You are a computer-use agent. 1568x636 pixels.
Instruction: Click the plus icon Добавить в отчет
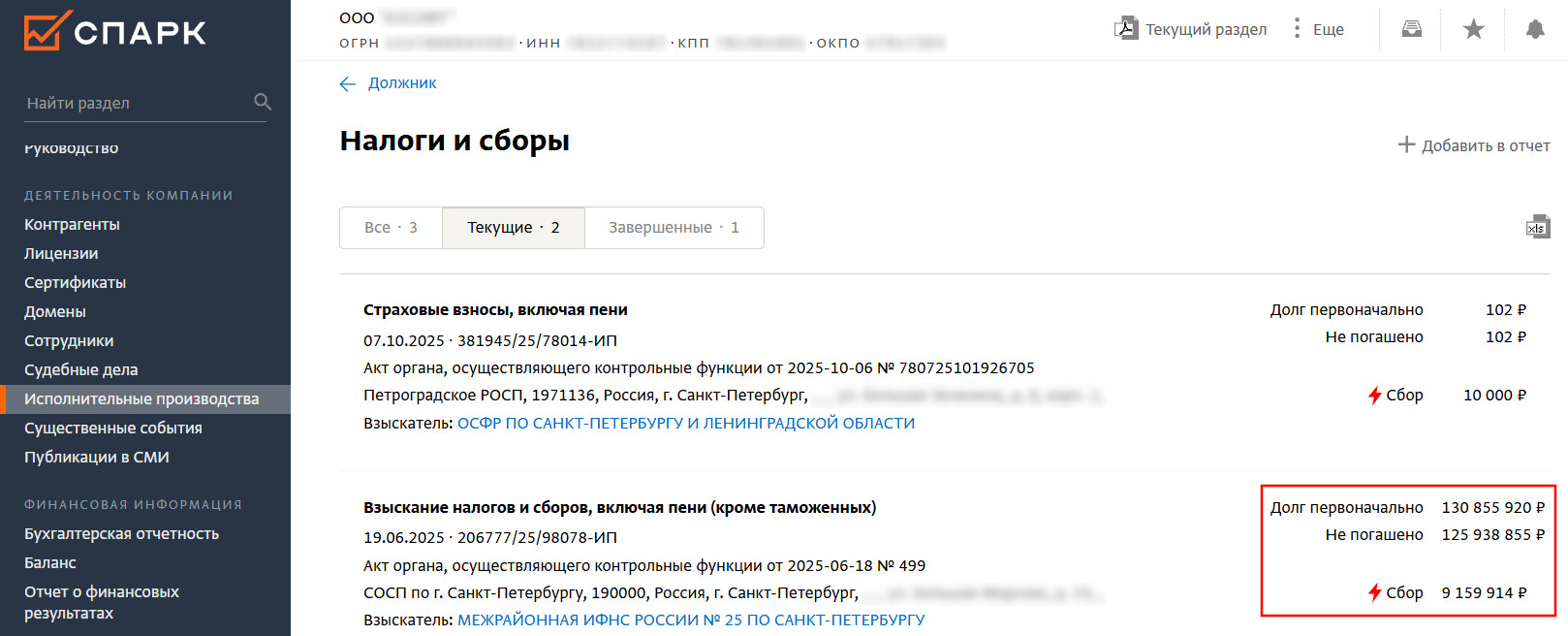(1407, 144)
